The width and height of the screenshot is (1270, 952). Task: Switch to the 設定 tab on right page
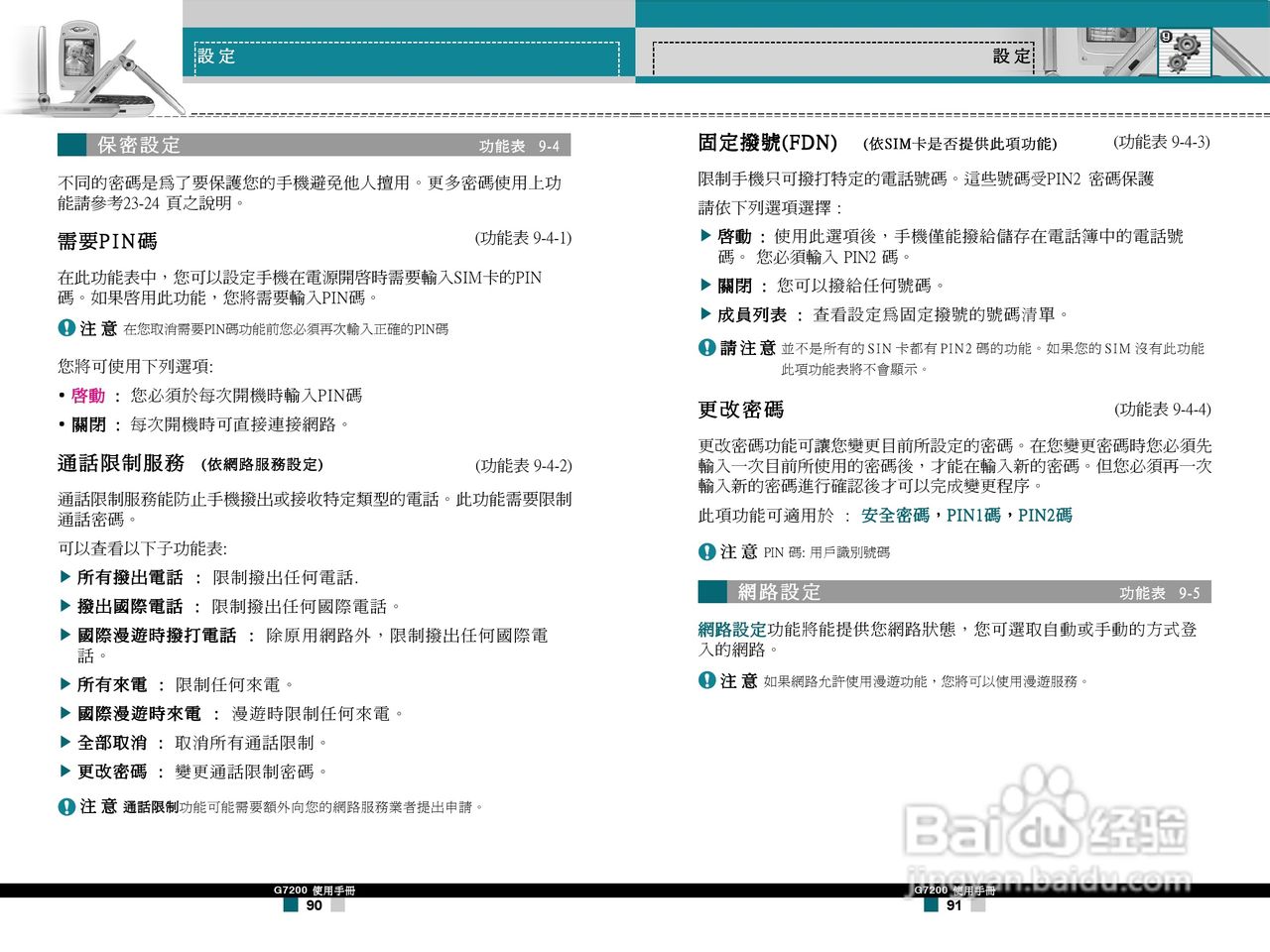point(1014,57)
